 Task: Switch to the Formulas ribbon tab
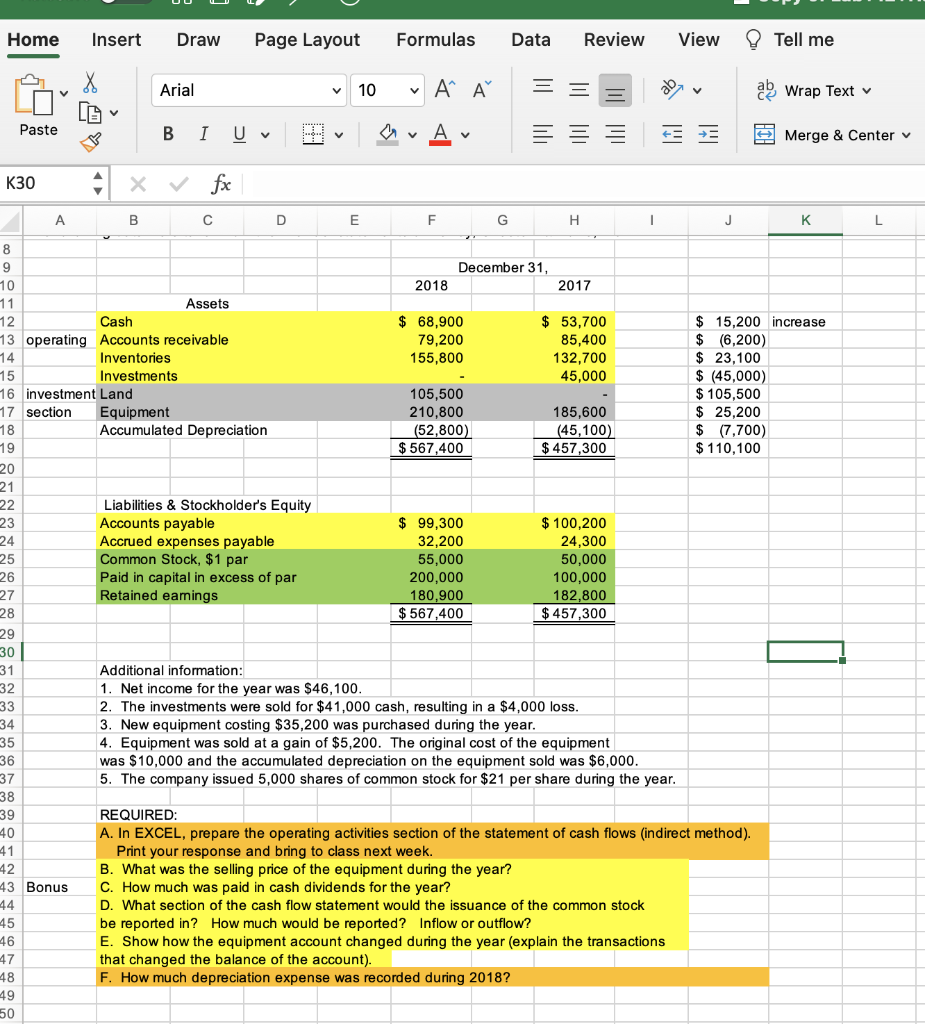(436, 40)
